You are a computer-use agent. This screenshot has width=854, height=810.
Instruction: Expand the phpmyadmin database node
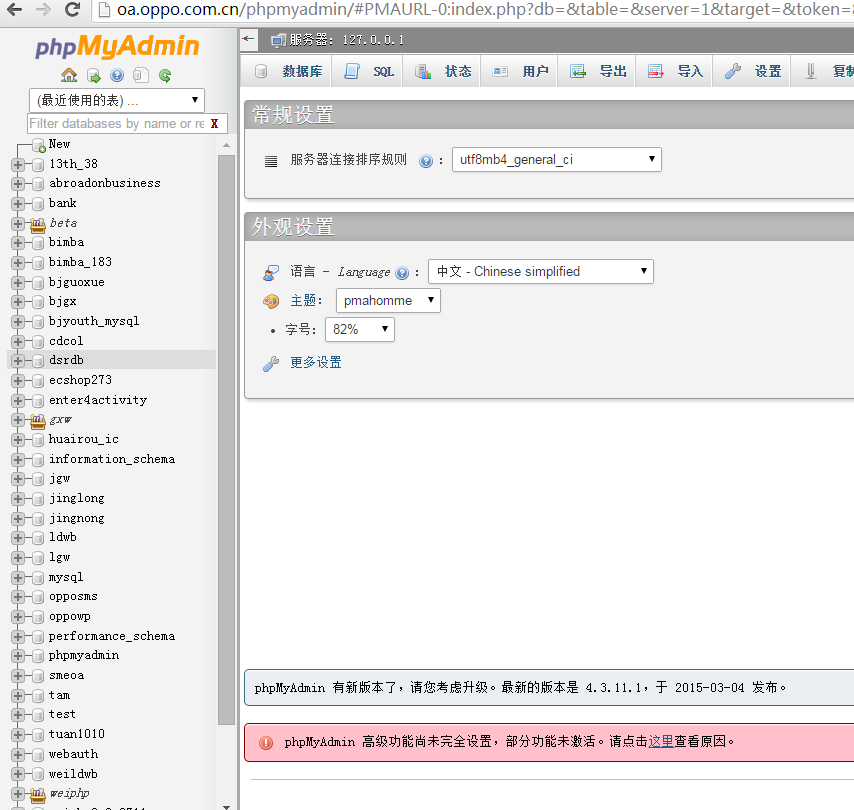17,656
